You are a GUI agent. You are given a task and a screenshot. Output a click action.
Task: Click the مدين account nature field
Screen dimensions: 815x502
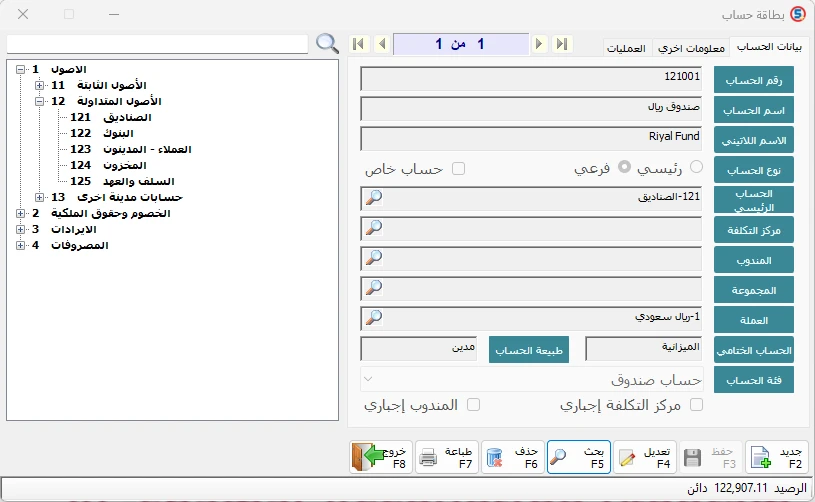tap(418, 349)
